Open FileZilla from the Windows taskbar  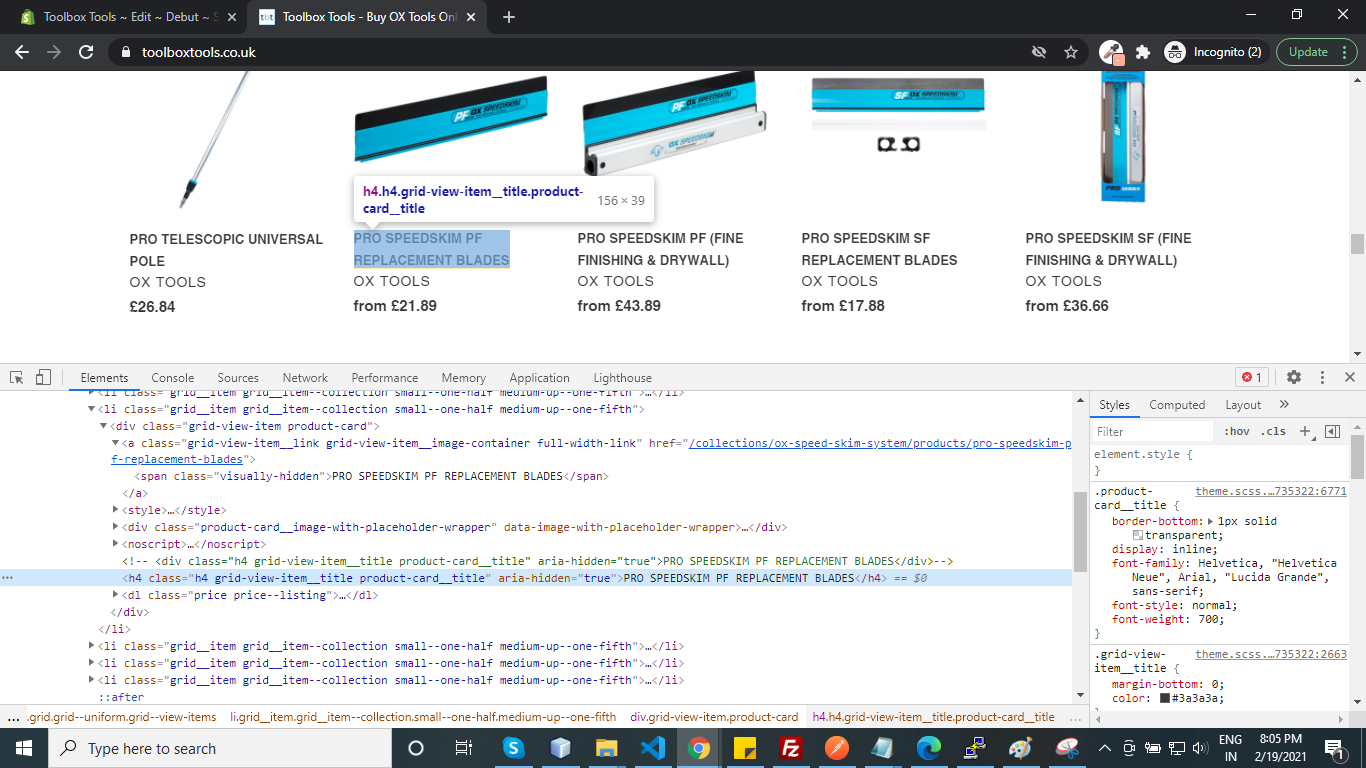click(x=791, y=748)
